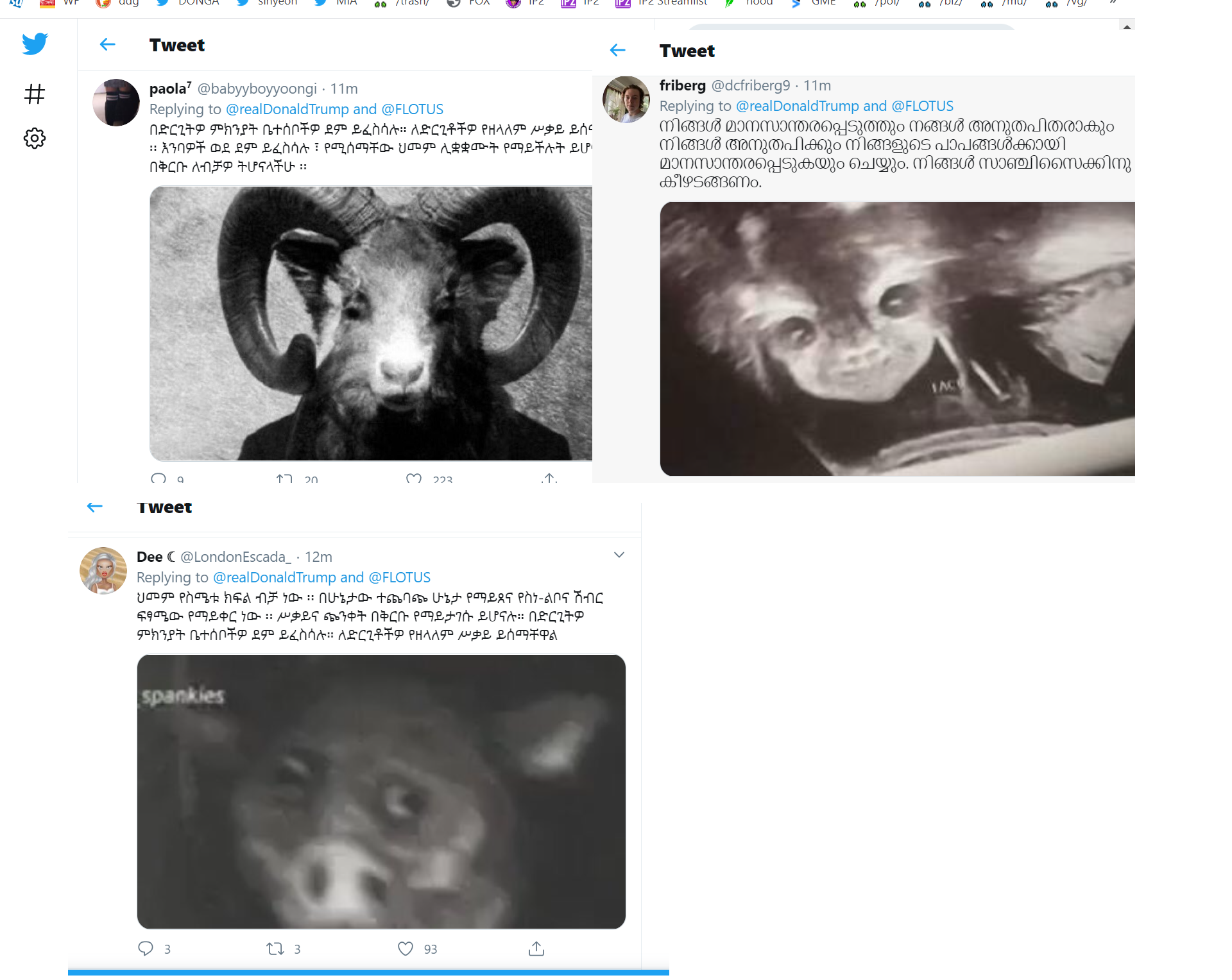Like Dee's tweet with the heart icon
Viewport: 1232px width, 980px height.
pos(406,949)
